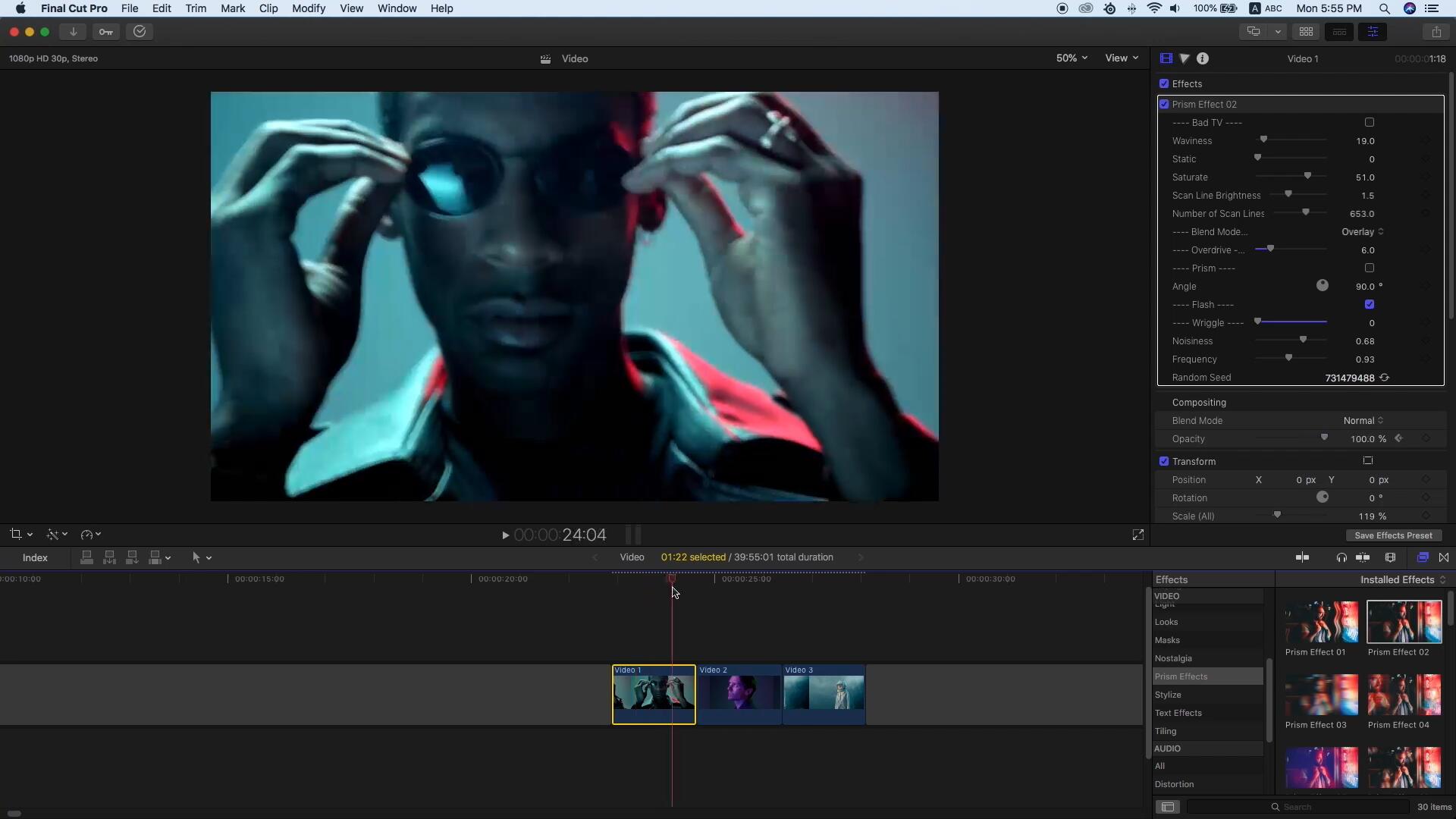Viewport: 1456px width, 819px height.
Task: Click the Save Effects Preset button
Action: click(1393, 535)
